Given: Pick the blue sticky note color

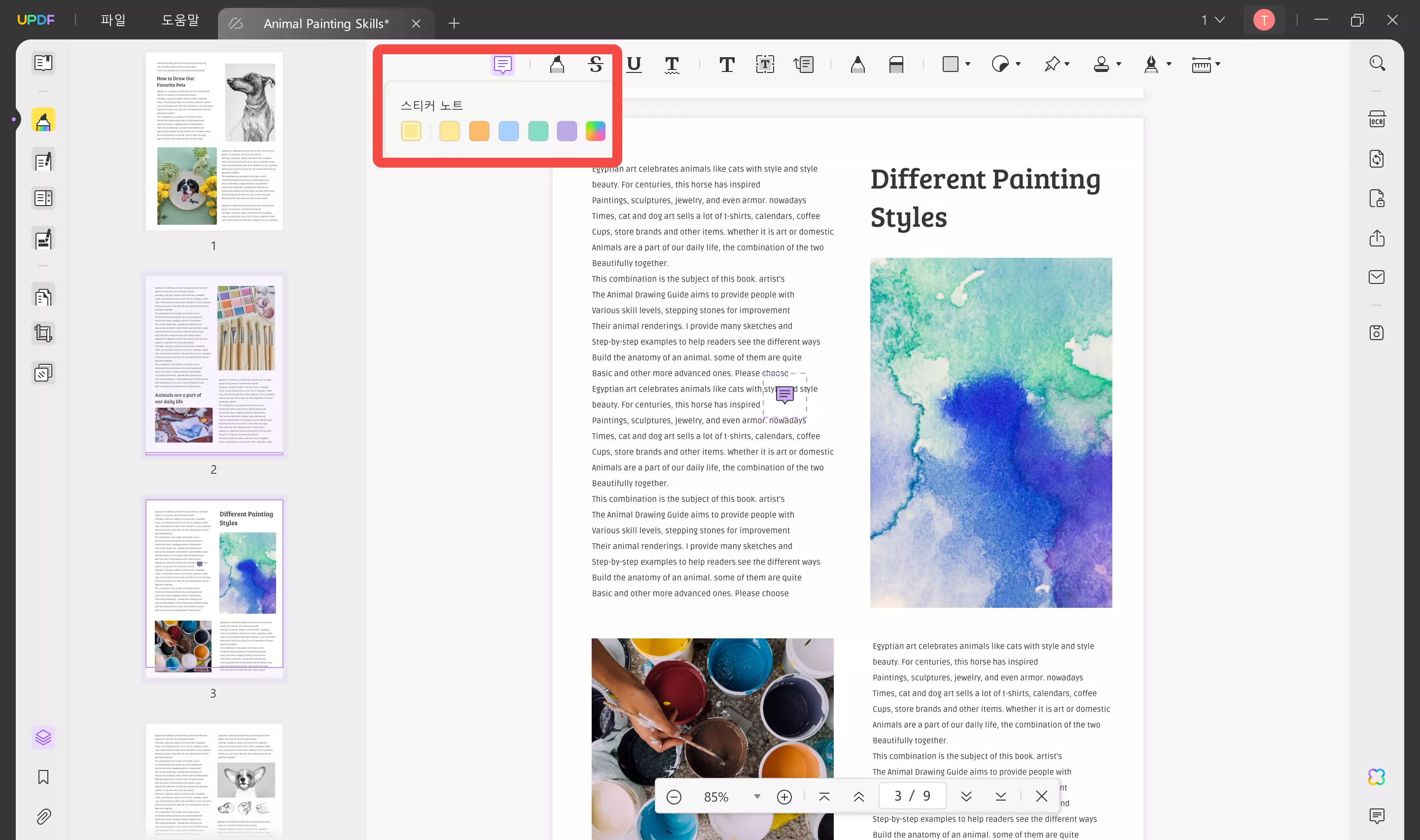Looking at the screenshot, I should point(508,131).
